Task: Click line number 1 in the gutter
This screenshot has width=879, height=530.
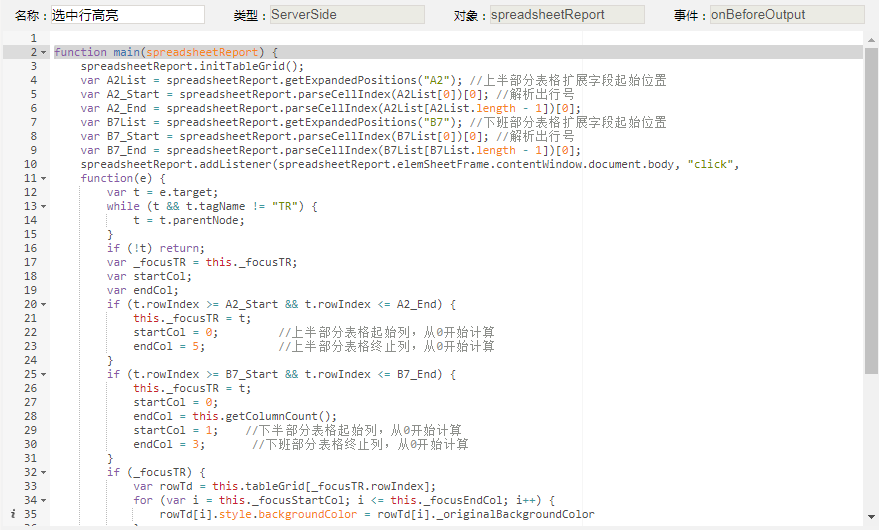Action: tap(34, 38)
